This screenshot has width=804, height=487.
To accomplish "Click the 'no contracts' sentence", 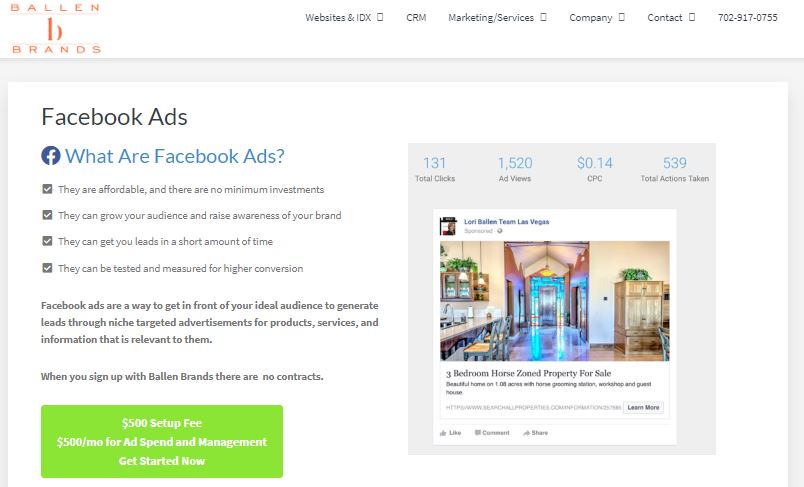I will coord(182,376).
